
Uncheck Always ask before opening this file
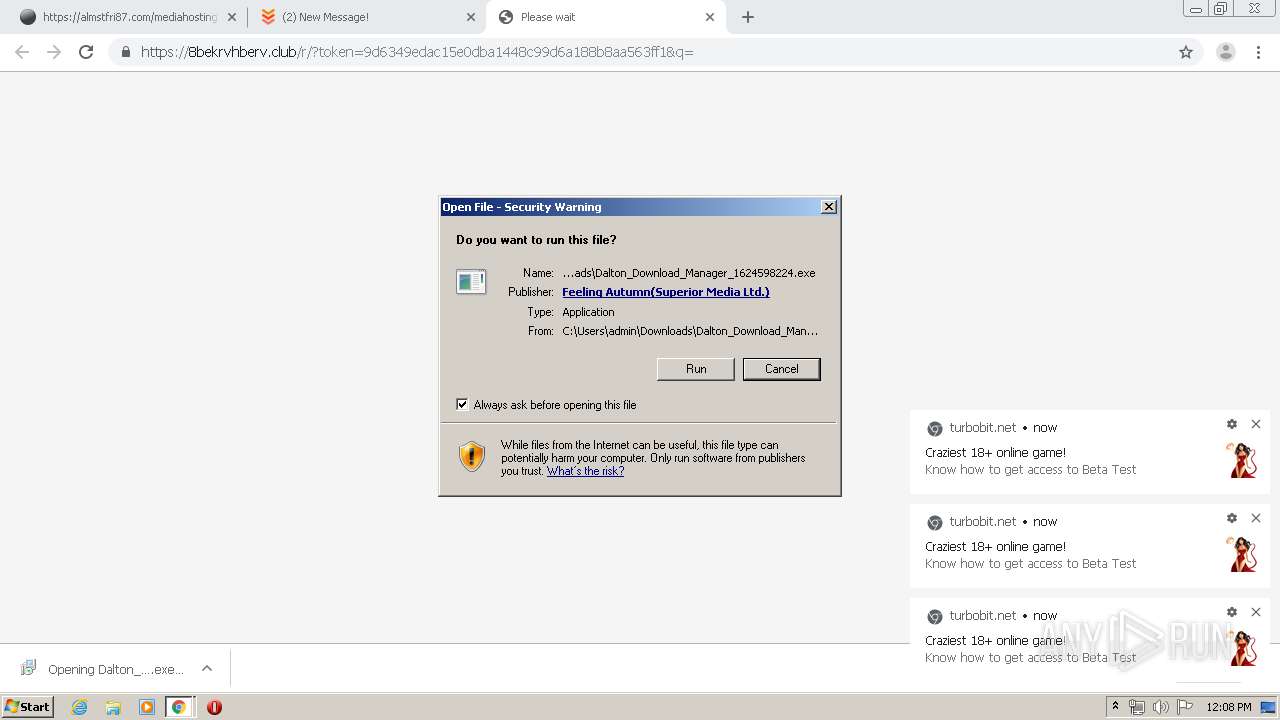[x=462, y=404]
